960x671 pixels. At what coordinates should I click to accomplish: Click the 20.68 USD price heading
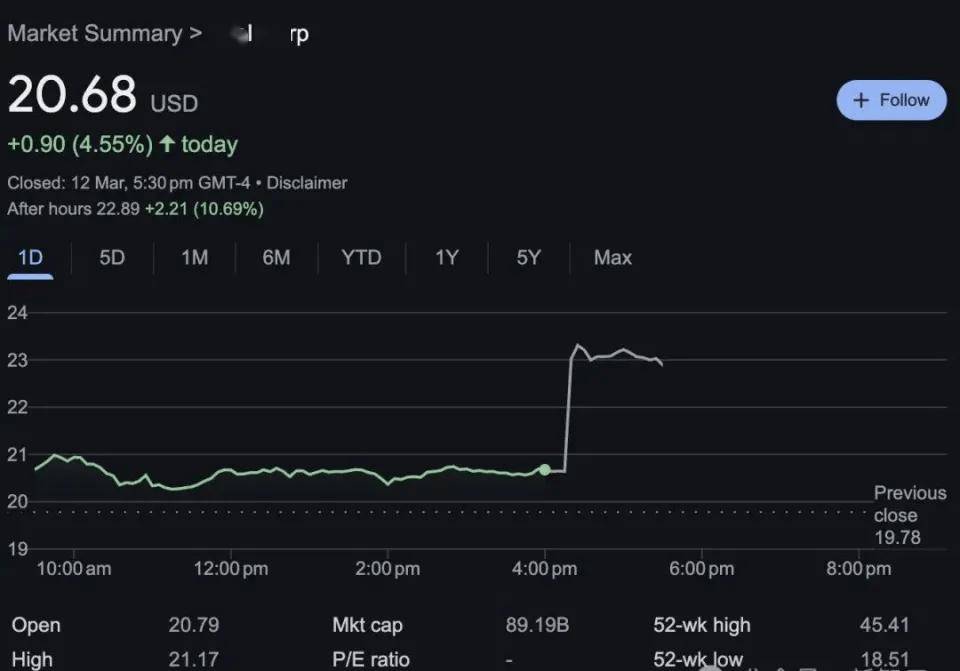pyautogui.click(x=72, y=96)
